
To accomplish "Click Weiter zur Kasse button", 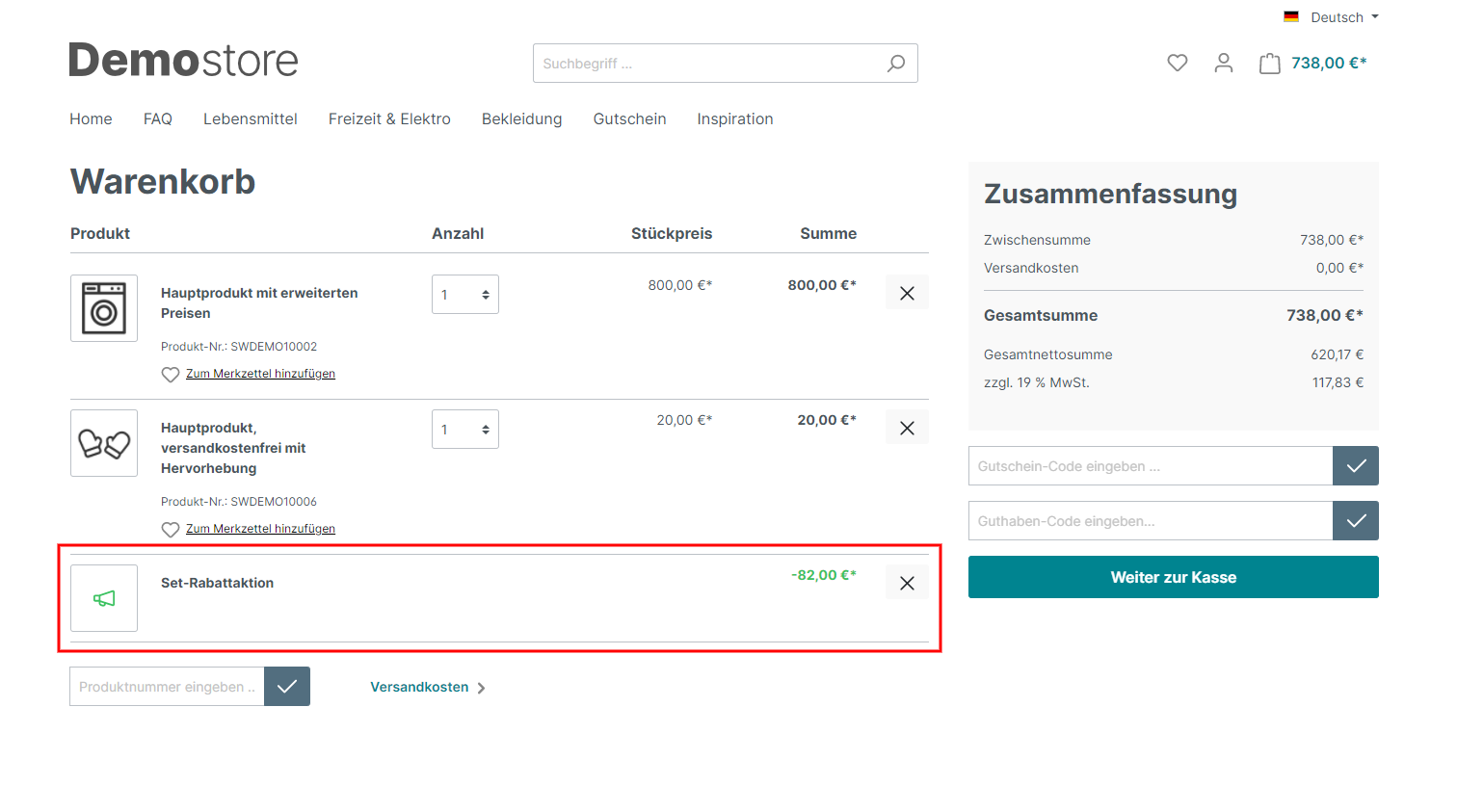I will 1173,577.
